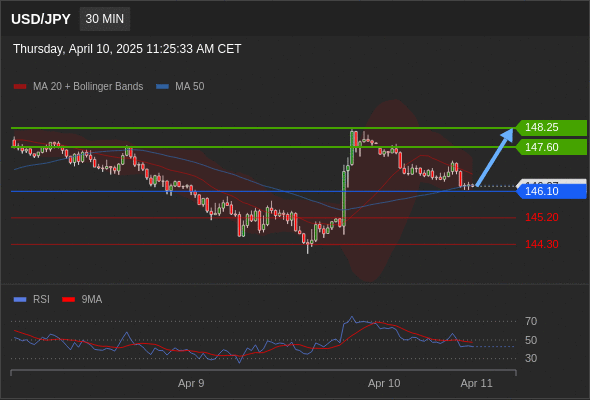Toggle the RSI legend entry
The image size is (590, 400).
tap(32, 300)
